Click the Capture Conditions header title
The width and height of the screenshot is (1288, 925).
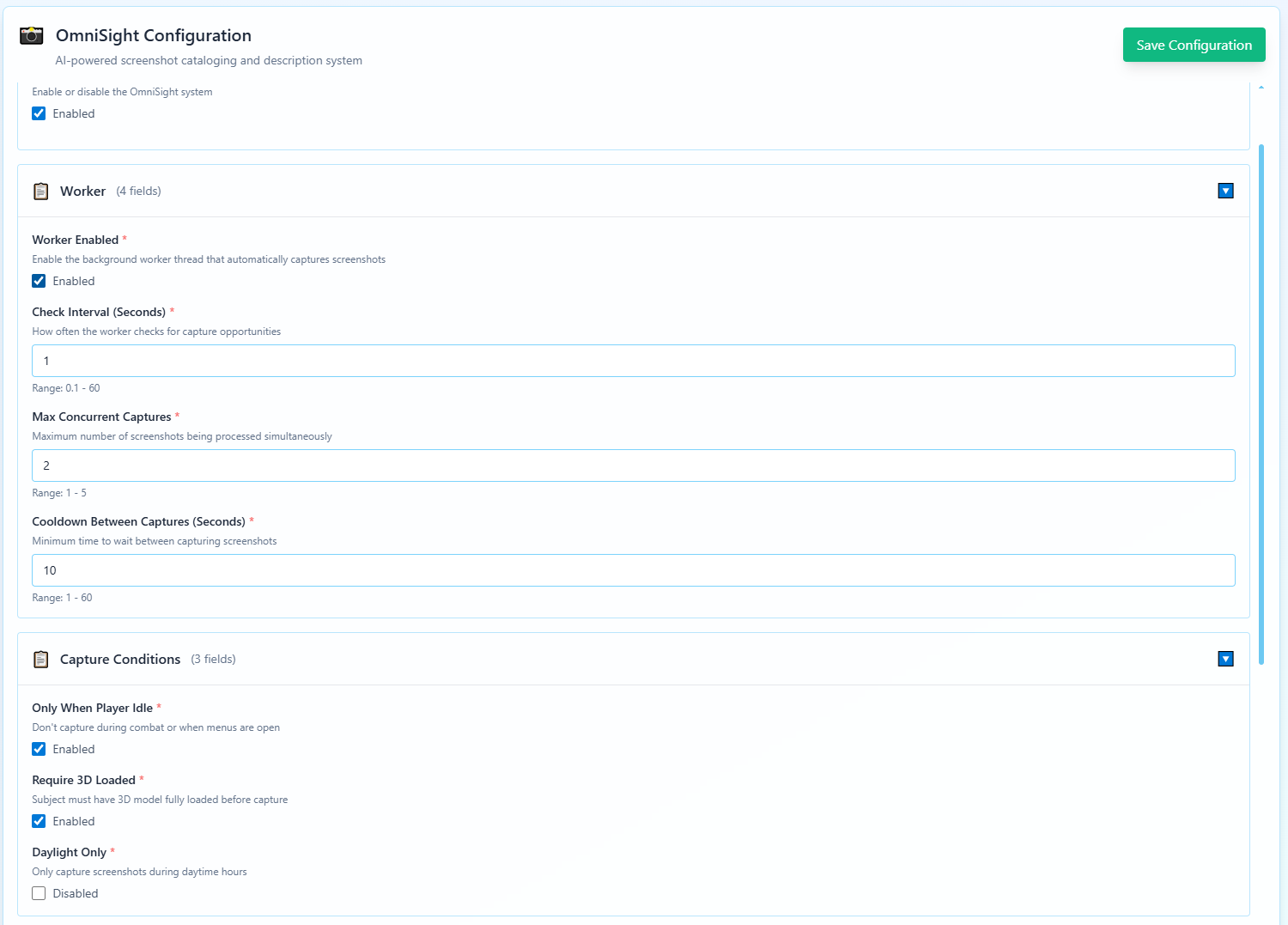click(x=120, y=659)
